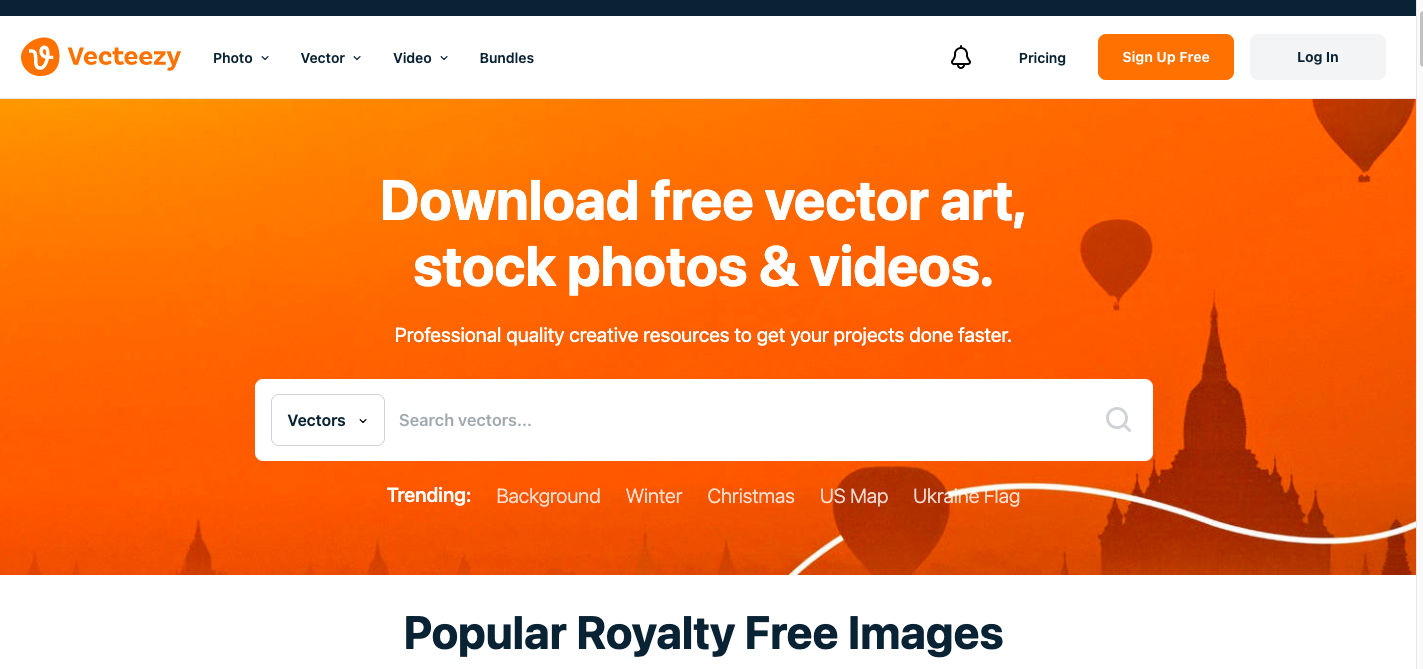This screenshot has width=1423, height=669.
Task: Select the trending Christmas link
Action: click(x=751, y=496)
